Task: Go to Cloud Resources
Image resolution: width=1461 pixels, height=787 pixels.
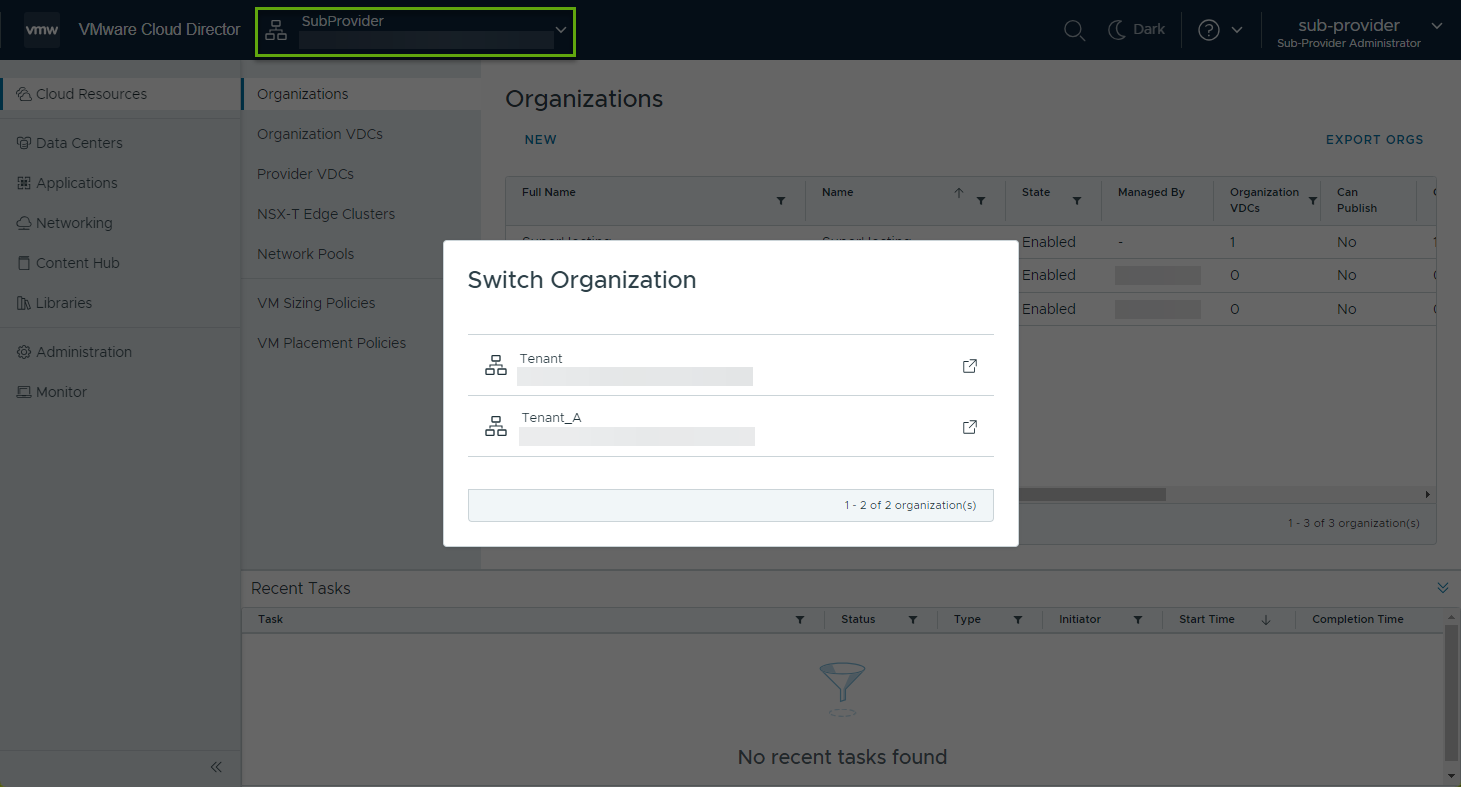Action: [120, 94]
